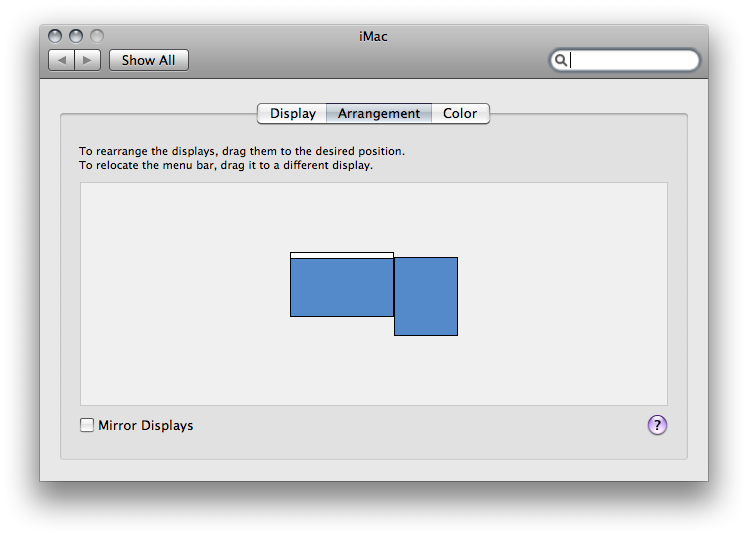The image size is (748, 536).
Task: Click the white menu bar strip
Action: click(x=342, y=255)
